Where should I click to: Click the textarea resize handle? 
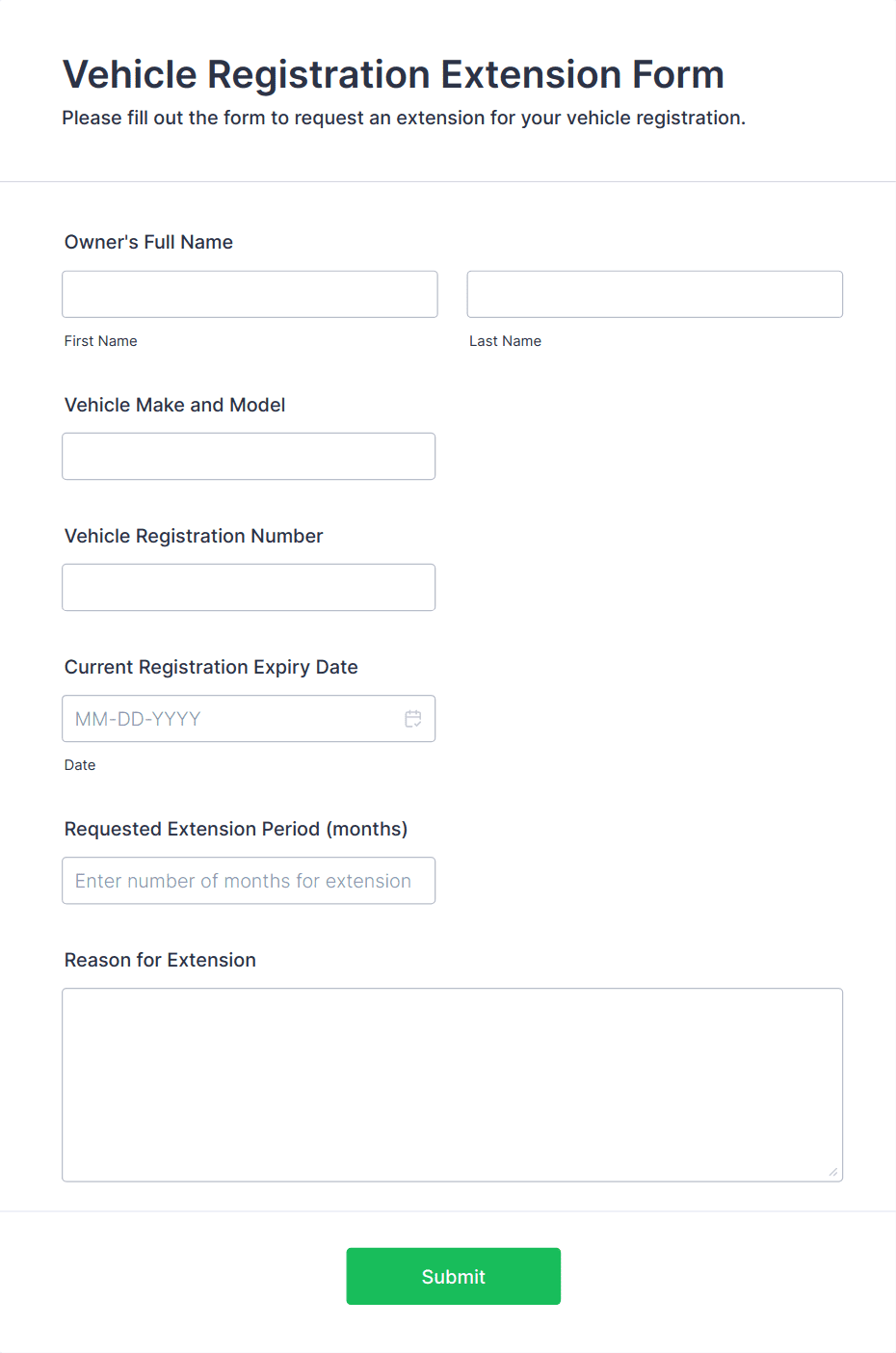[830, 1174]
